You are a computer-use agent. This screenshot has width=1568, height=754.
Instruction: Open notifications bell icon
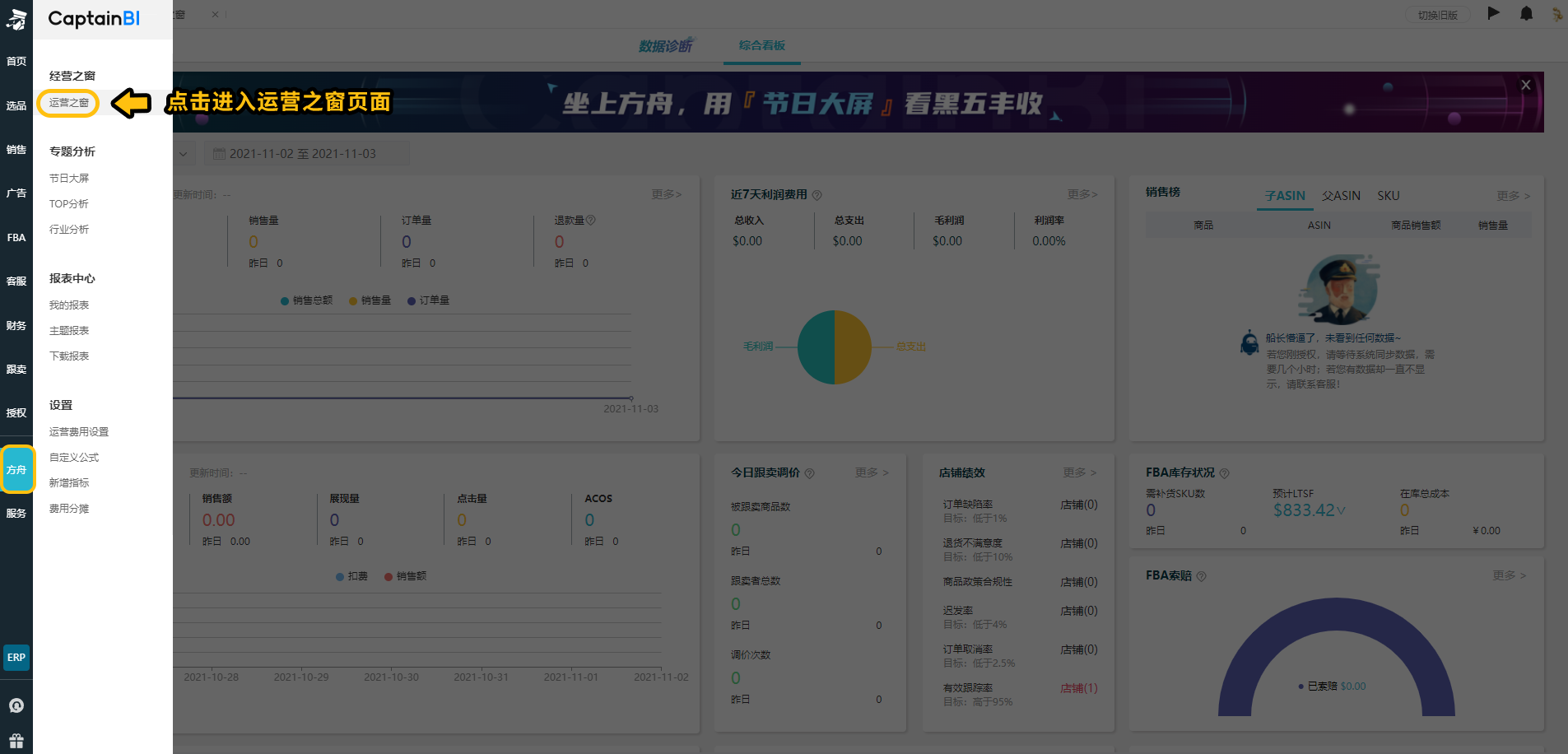(x=1526, y=13)
